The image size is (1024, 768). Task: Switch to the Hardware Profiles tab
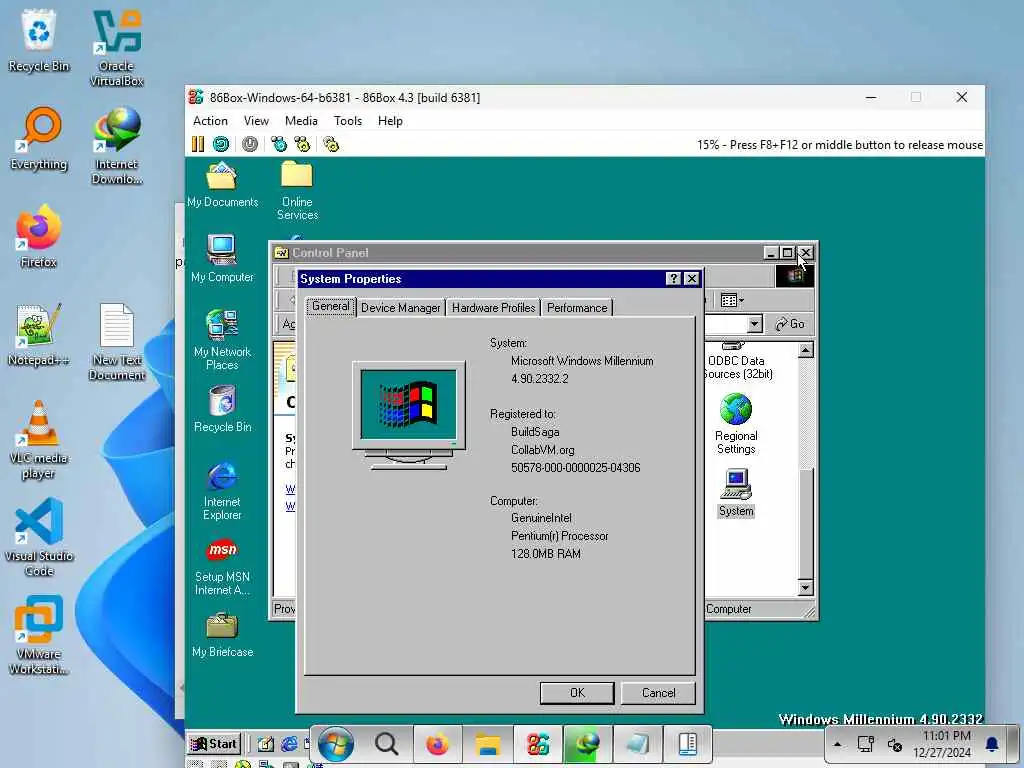click(493, 308)
